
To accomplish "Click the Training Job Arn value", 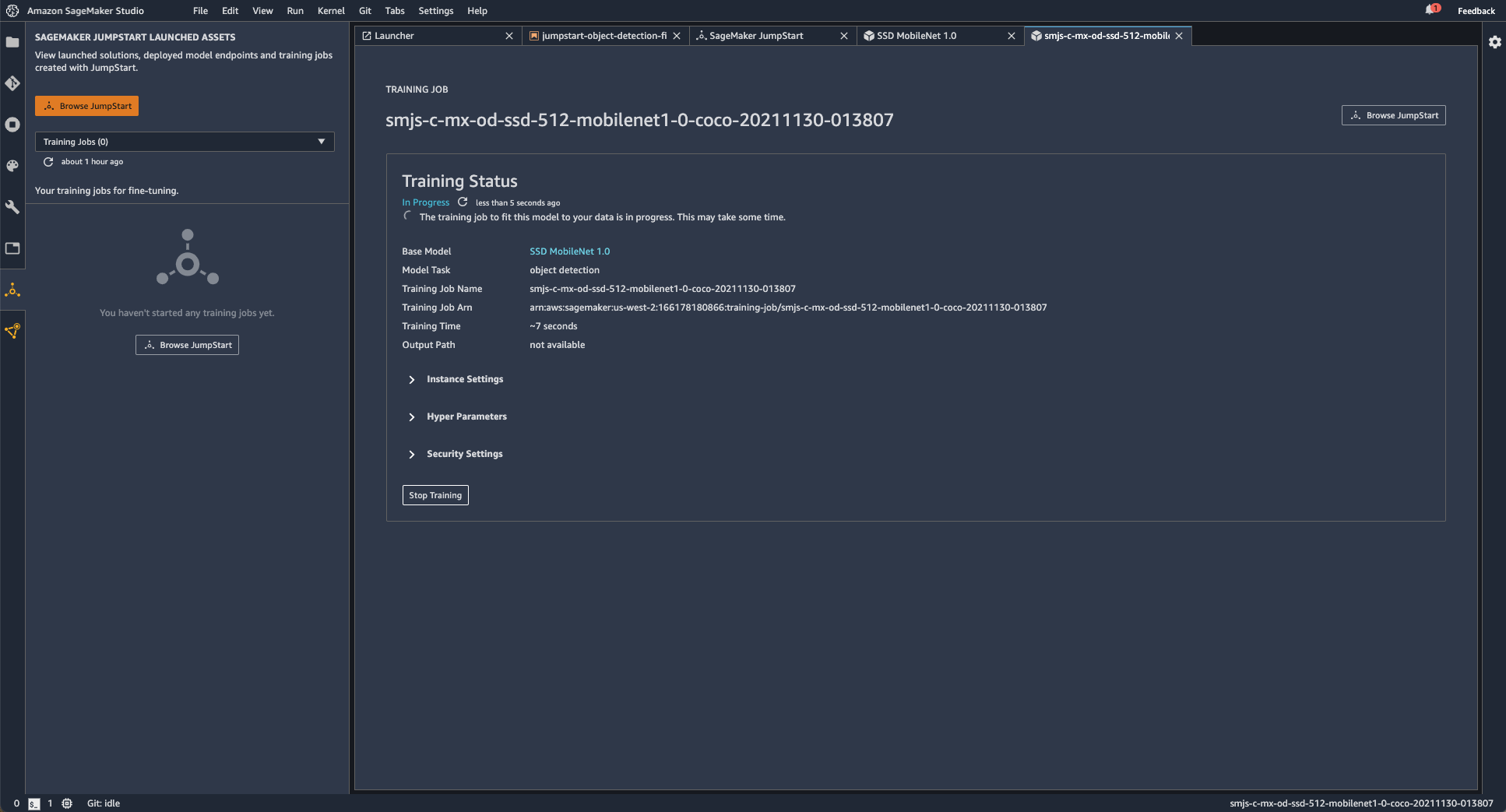I will point(788,308).
